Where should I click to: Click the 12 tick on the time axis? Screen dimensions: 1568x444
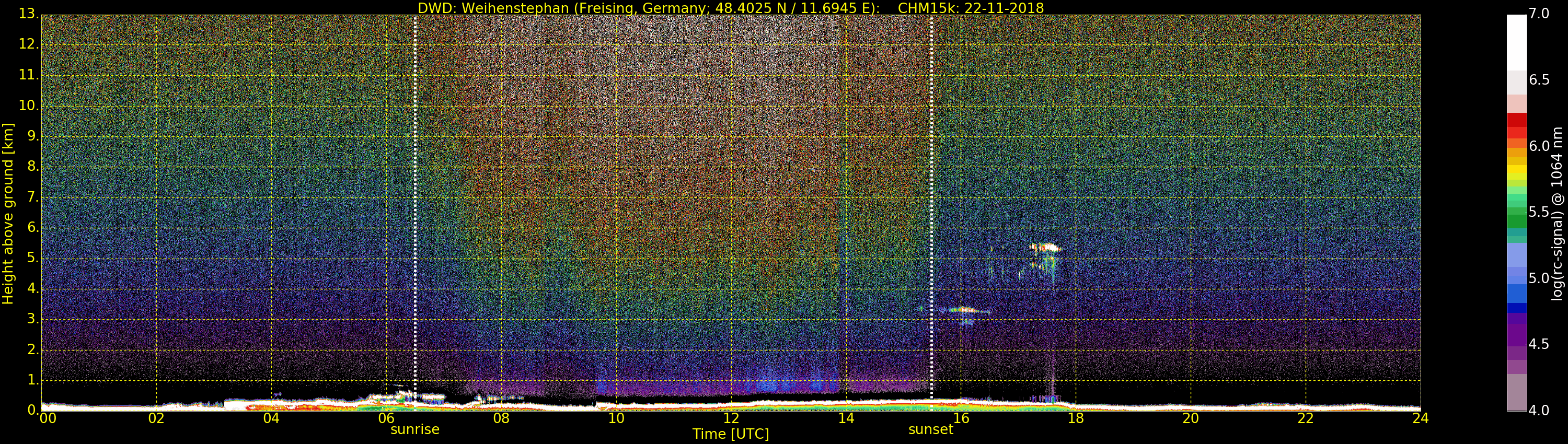pyautogui.click(x=731, y=418)
